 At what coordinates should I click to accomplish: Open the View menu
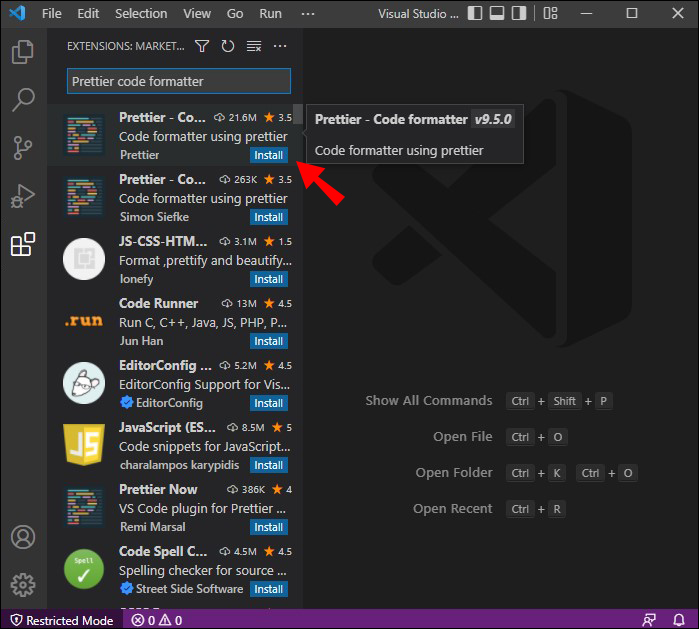tap(197, 14)
